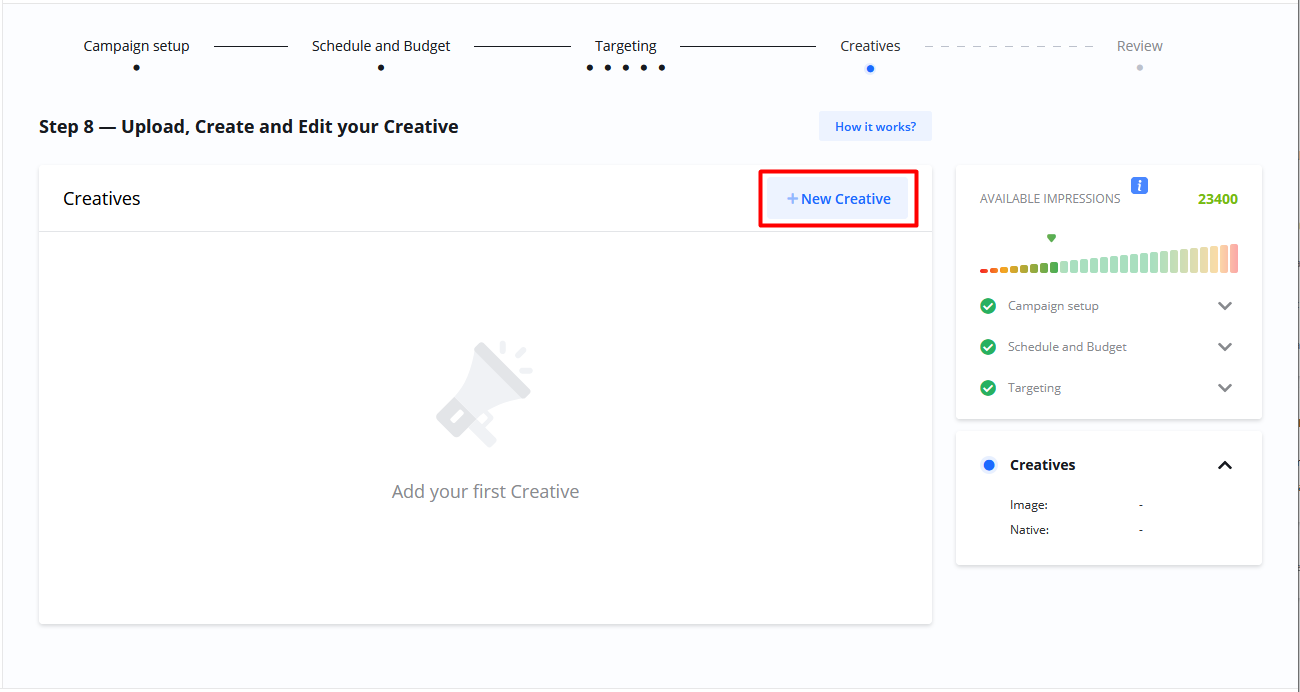
Task: Click the New Creative button
Action: click(838, 199)
